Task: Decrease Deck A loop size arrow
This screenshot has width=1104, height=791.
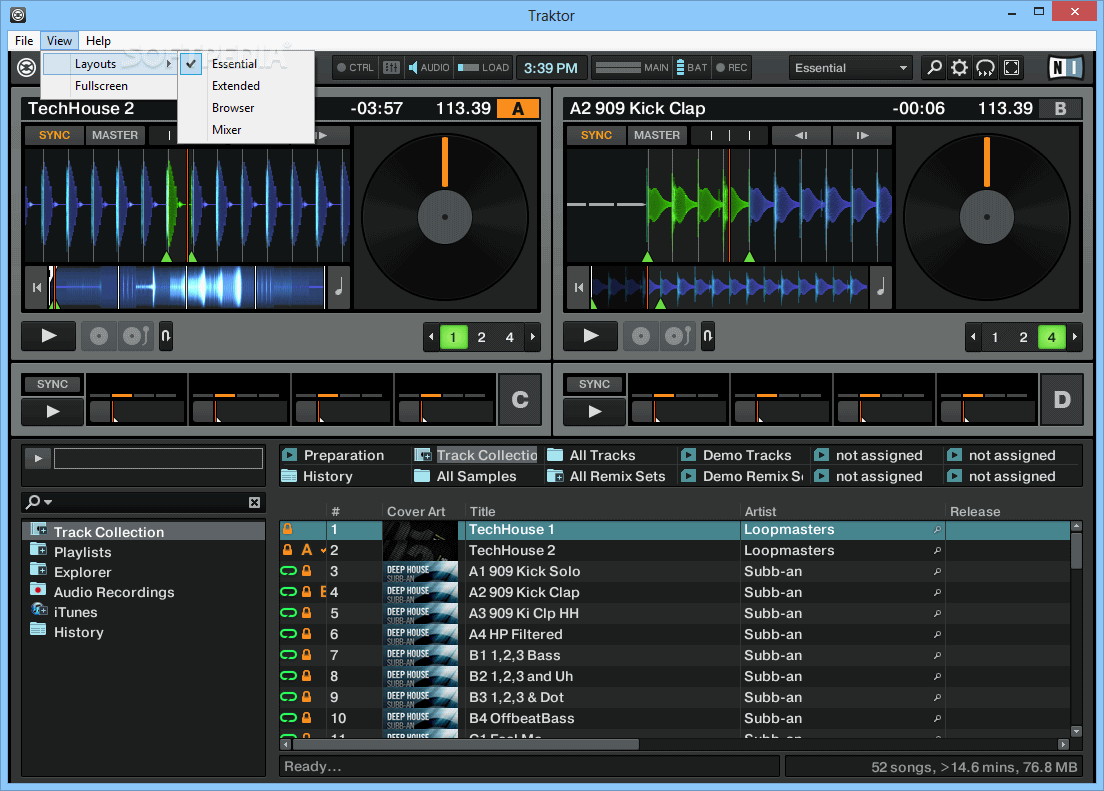Action: point(431,337)
